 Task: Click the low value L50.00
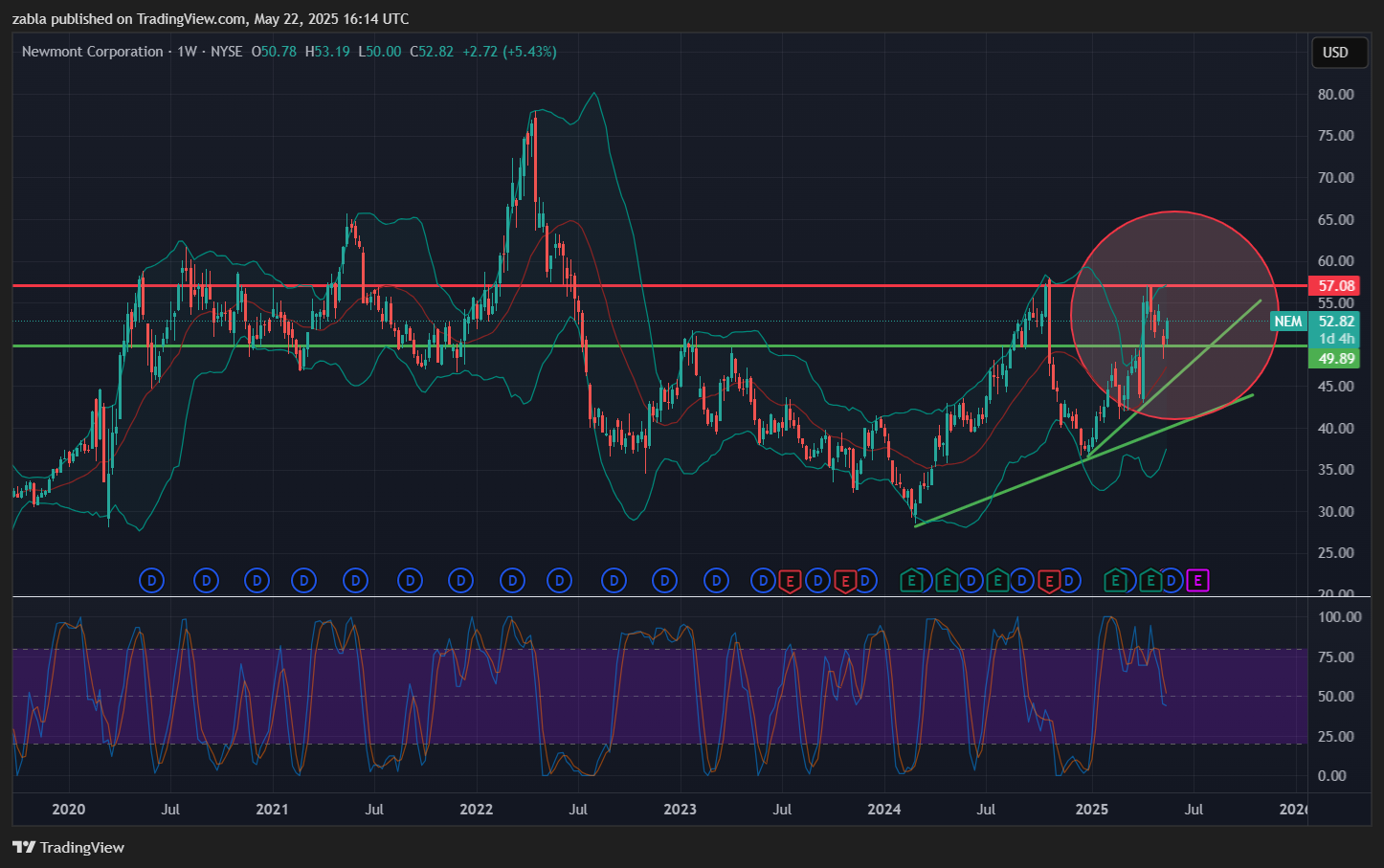click(x=380, y=52)
